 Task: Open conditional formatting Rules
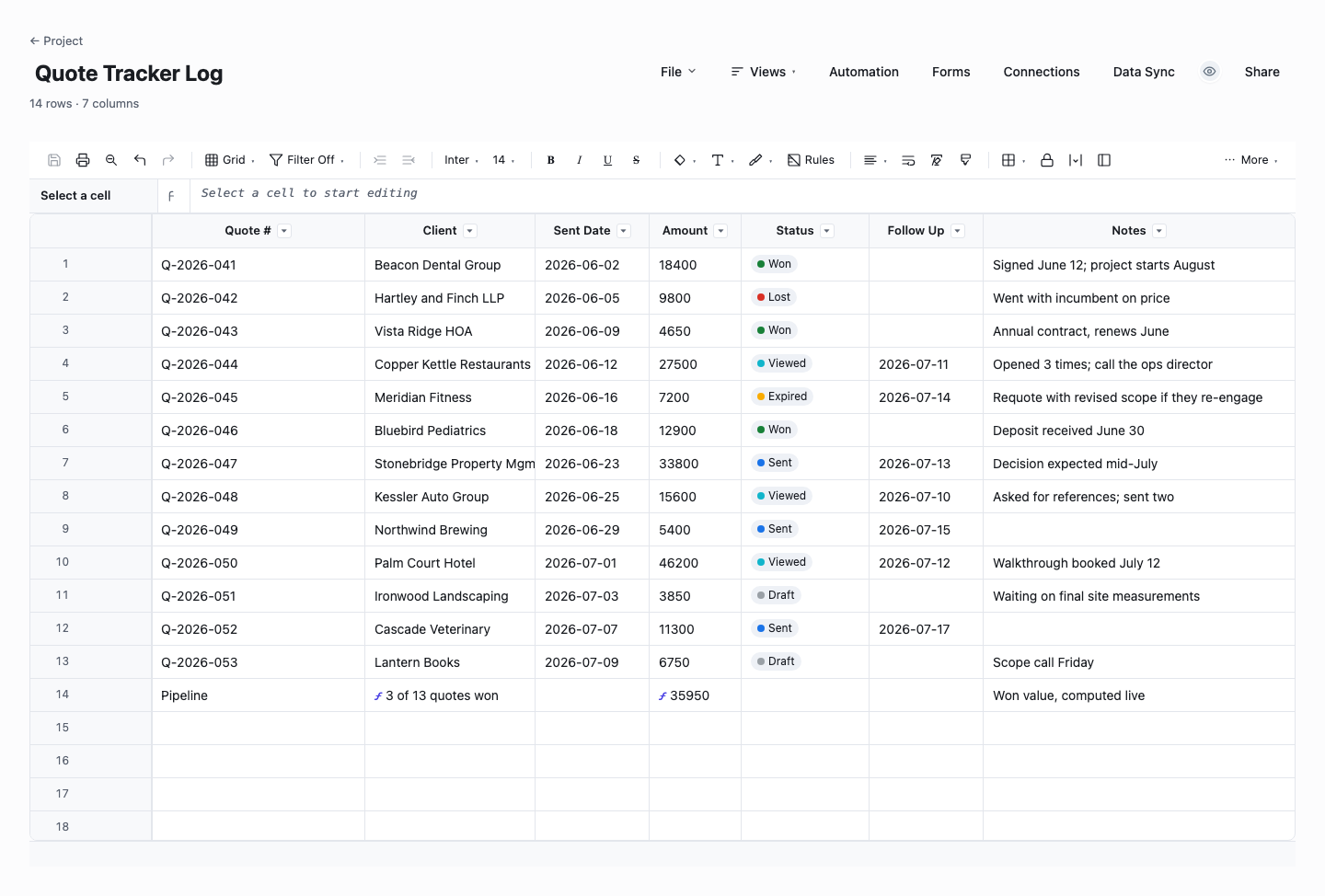[x=811, y=160]
